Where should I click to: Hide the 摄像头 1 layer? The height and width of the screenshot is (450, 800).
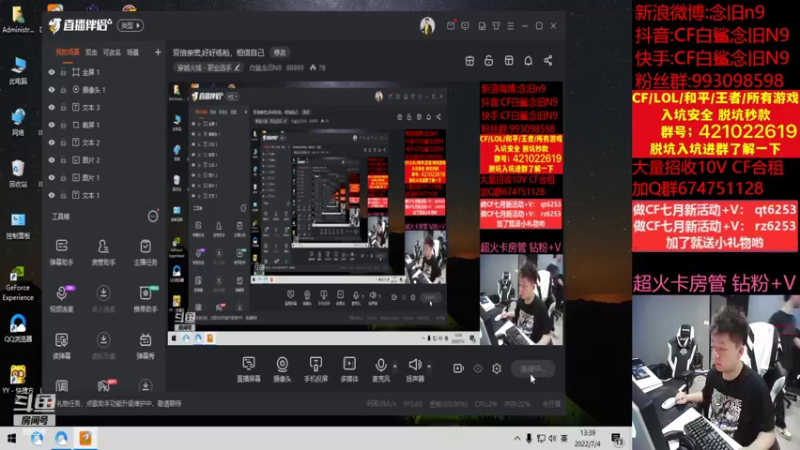52,90
